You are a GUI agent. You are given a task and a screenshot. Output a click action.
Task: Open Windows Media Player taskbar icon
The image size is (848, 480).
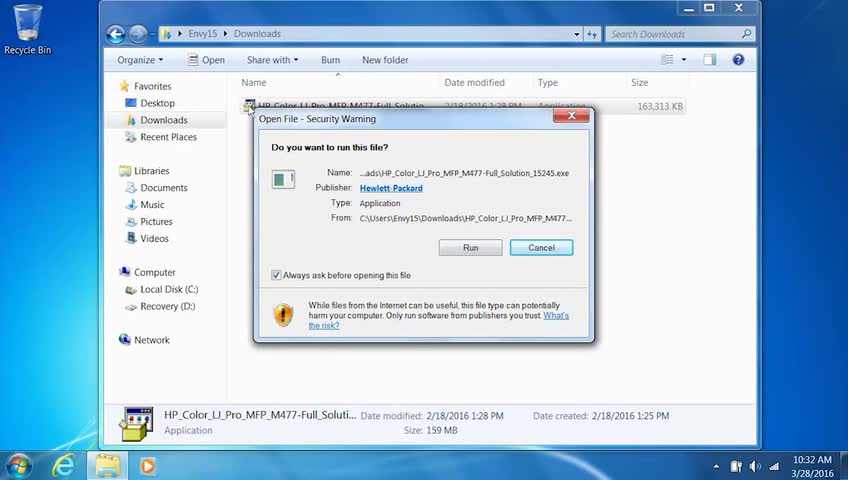pyautogui.click(x=147, y=466)
